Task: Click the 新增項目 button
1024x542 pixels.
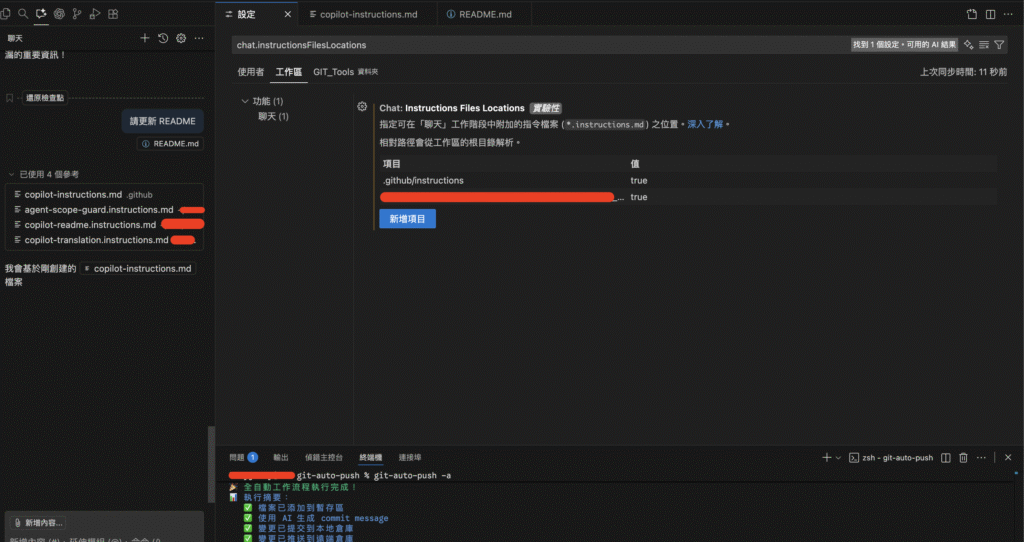Action: (407, 218)
